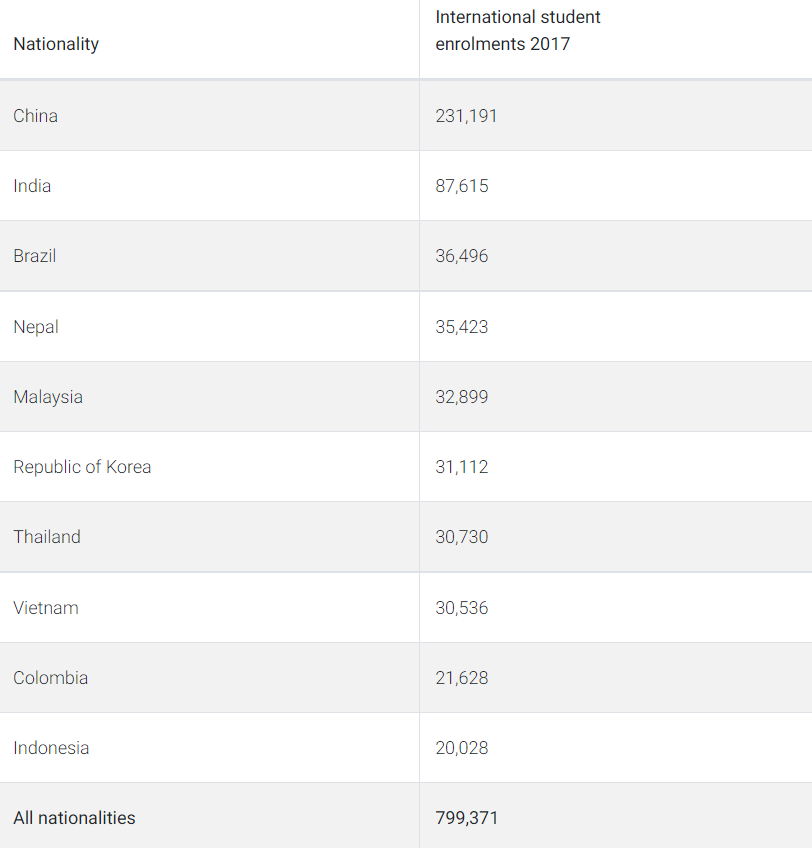Click the 231,191 enrolments value
This screenshot has height=848, width=812.
pyautogui.click(x=466, y=116)
